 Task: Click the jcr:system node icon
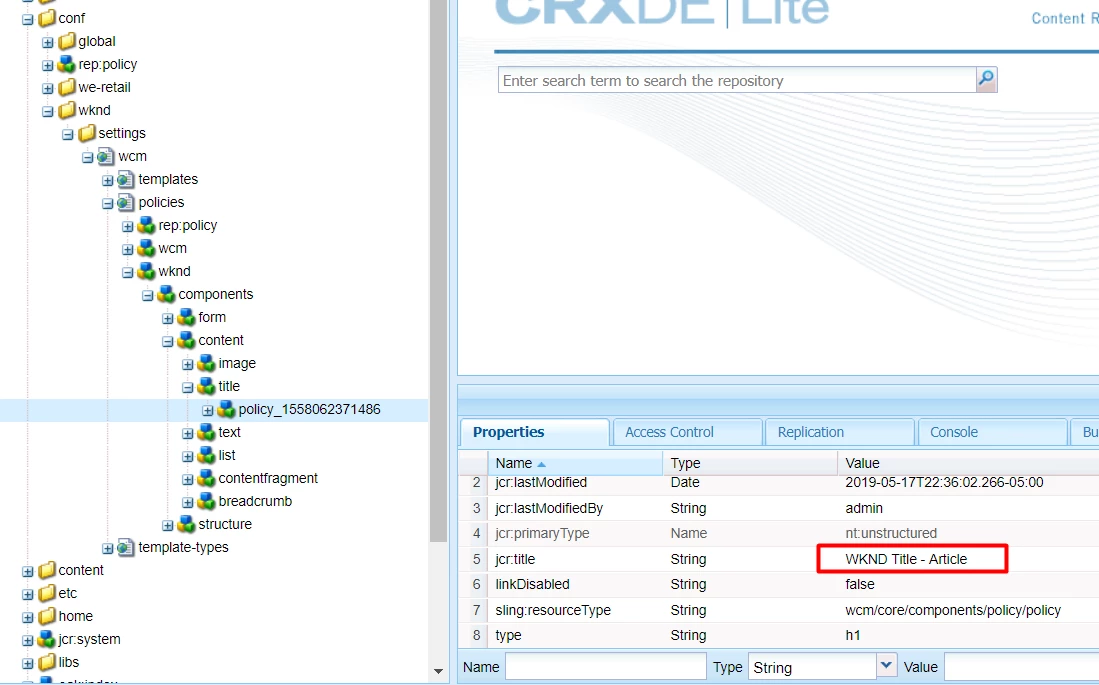(47, 639)
